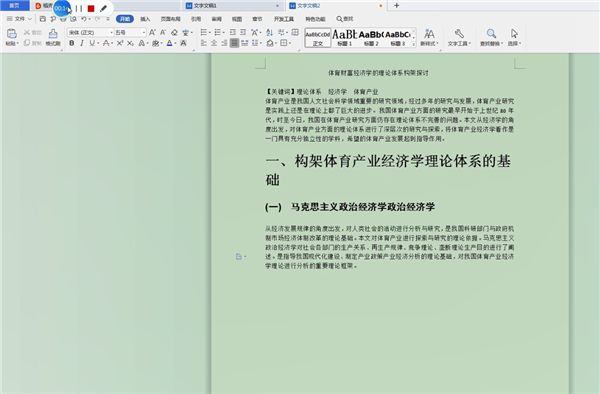This screenshot has width=600, height=394.
Task: Stop recording with the red square
Action: click(x=91, y=8)
